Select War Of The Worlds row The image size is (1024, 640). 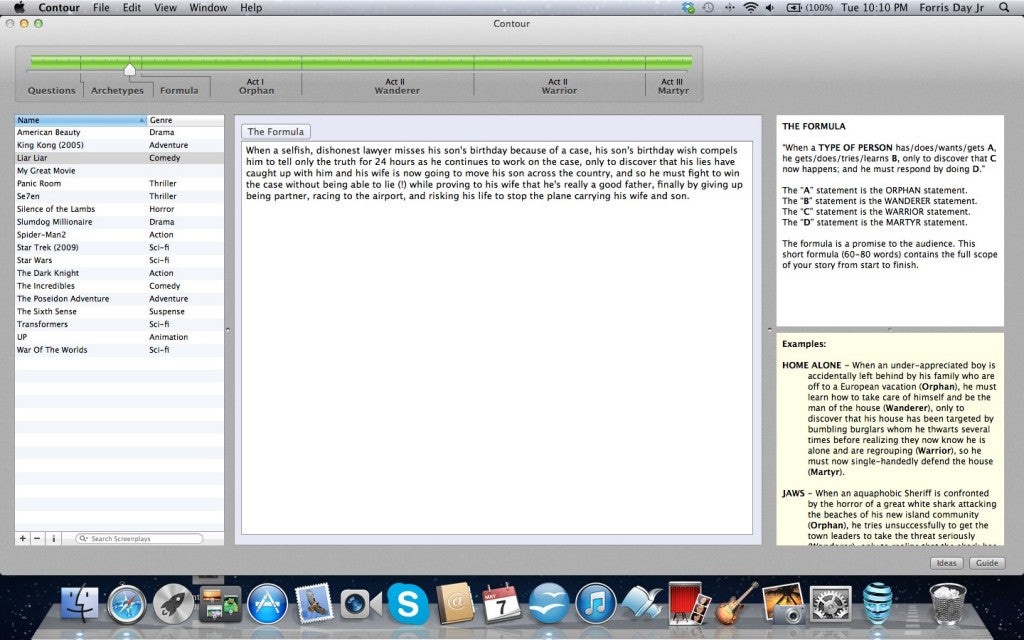coord(119,350)
